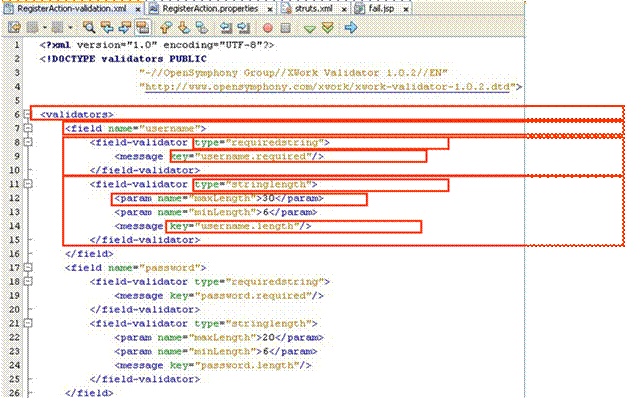Image resolution: width=625 pixels, height=399 pixels.
Task: Click key="password.length" message line
Action: click(x=213, y=366)
